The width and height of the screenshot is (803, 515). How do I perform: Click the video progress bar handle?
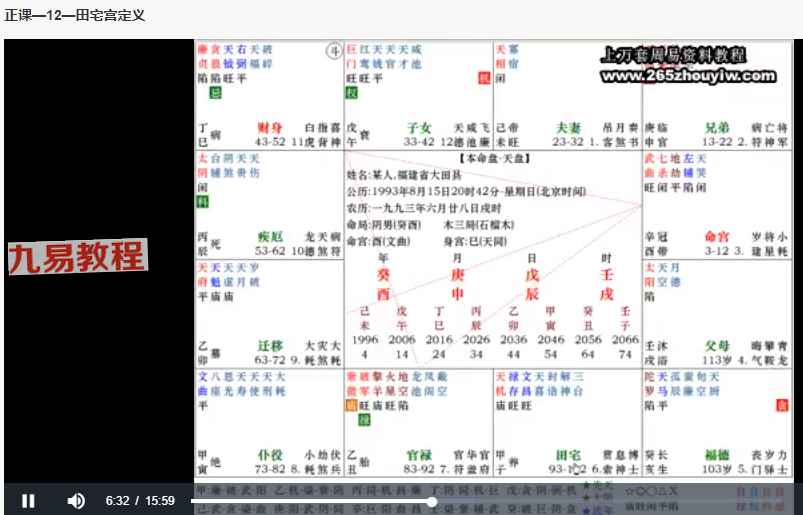(x=432, y=500)
